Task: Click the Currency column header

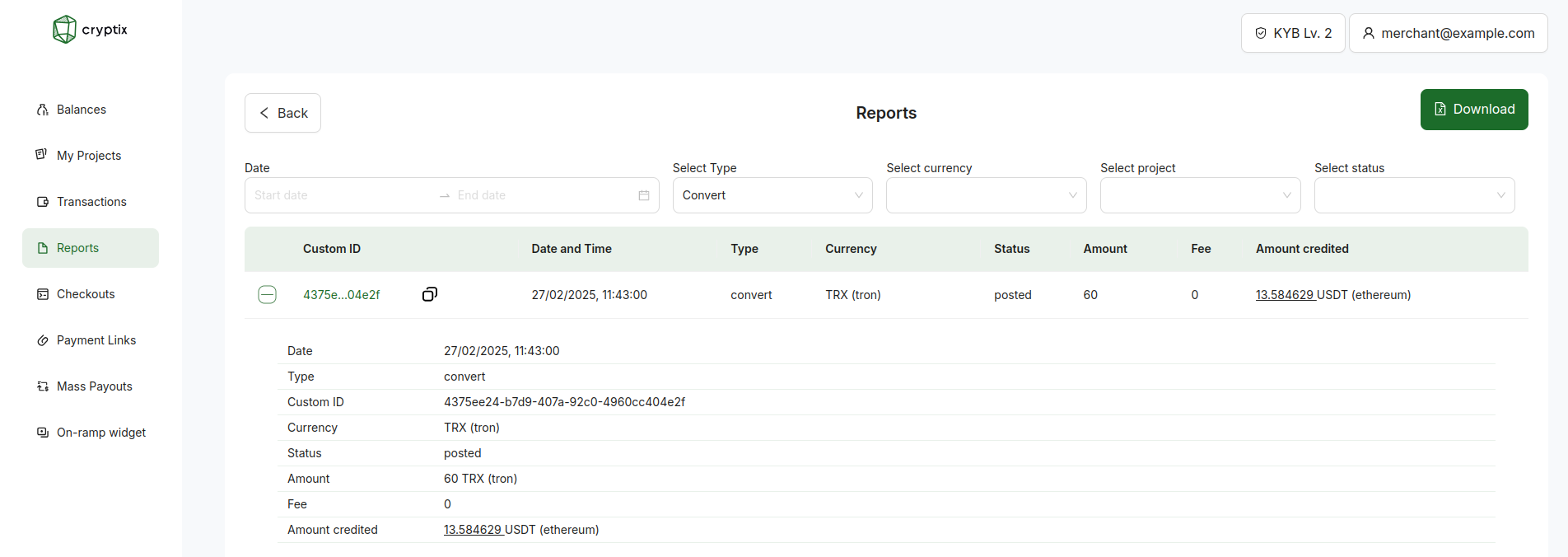Action: click(851, 249)
